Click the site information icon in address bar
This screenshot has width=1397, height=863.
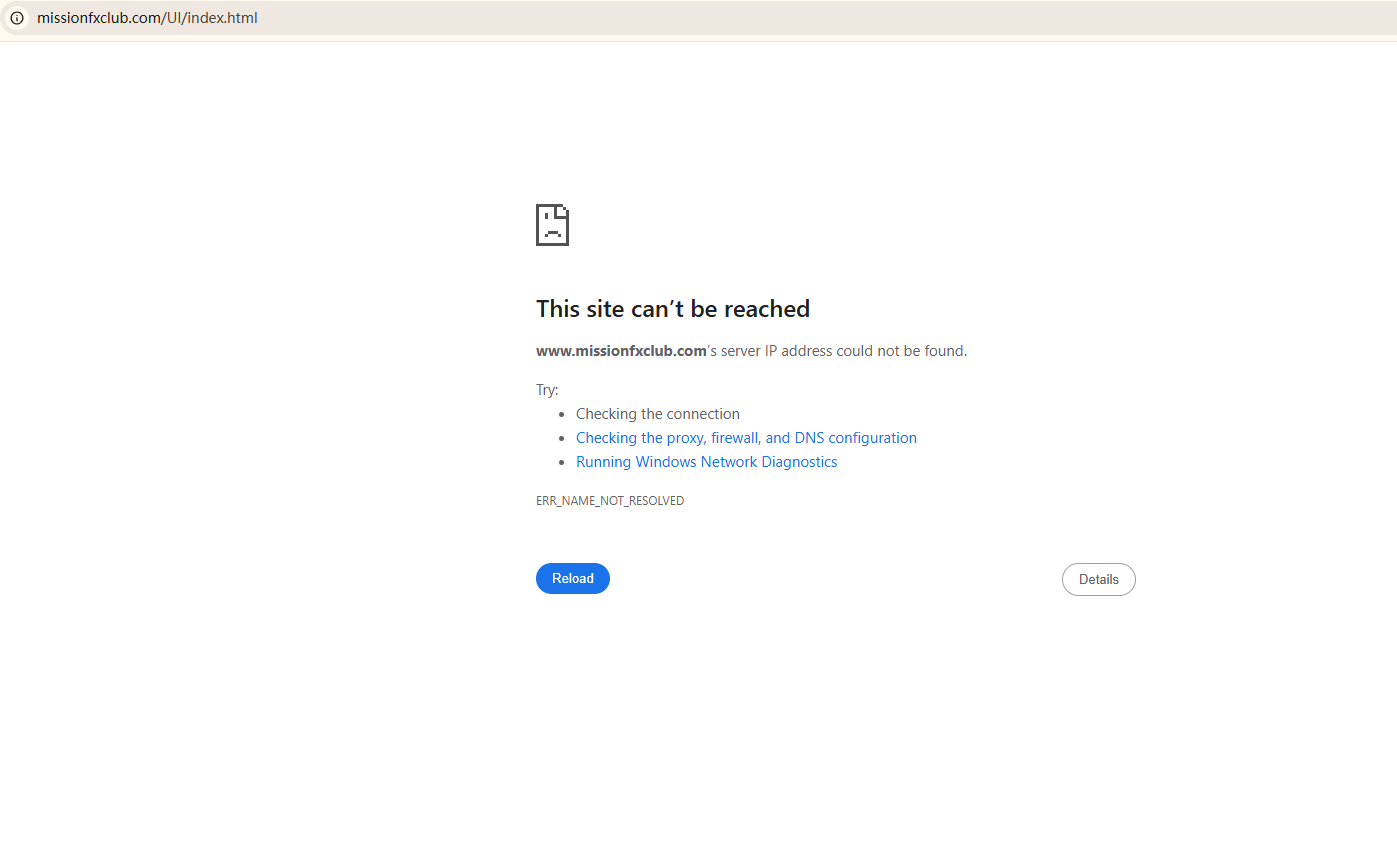tap(16, 18)
